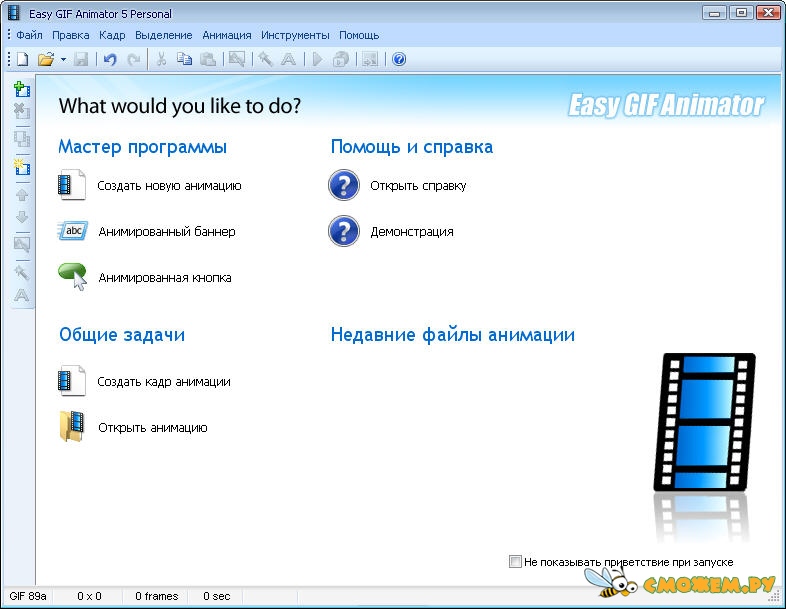Click the text 'A' icon in left sidebar
This screenshot has height=609, width=786.
22,295
